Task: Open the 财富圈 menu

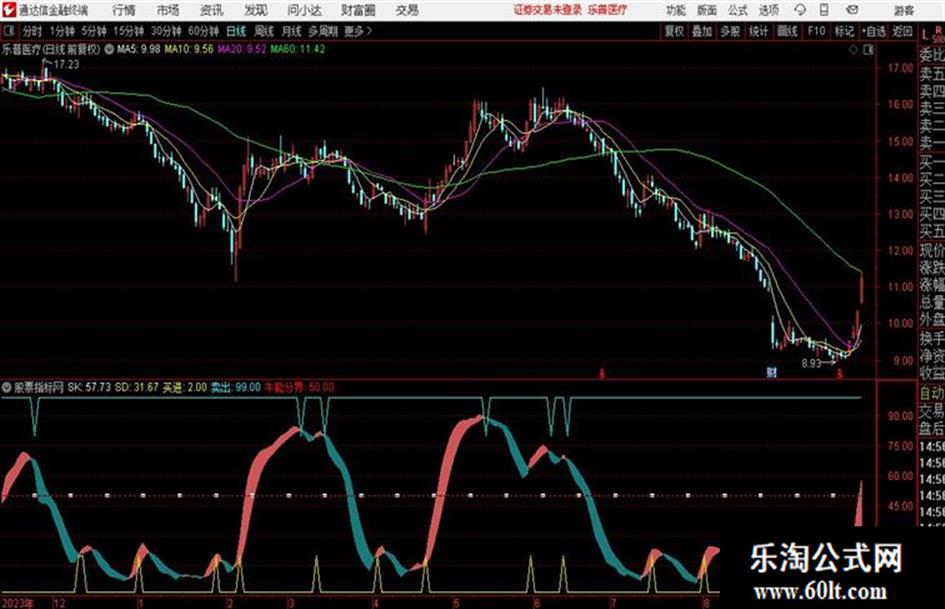Action: tap(359, 10)
